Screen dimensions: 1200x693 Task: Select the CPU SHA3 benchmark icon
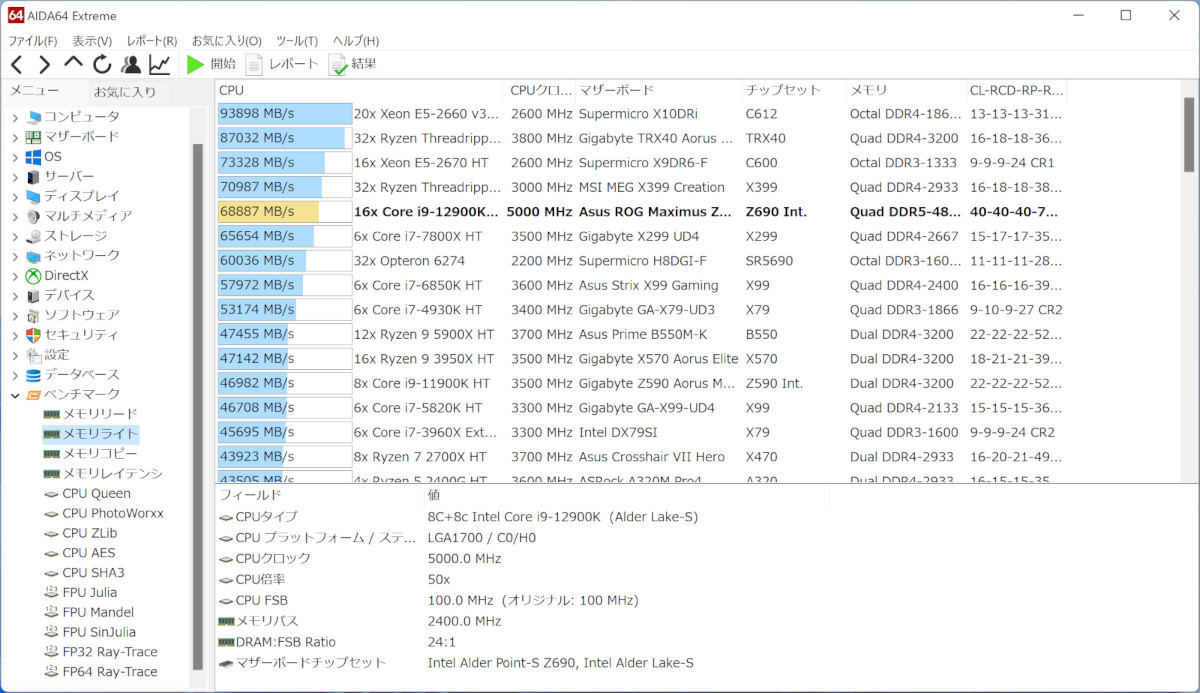tap(51, 573)
